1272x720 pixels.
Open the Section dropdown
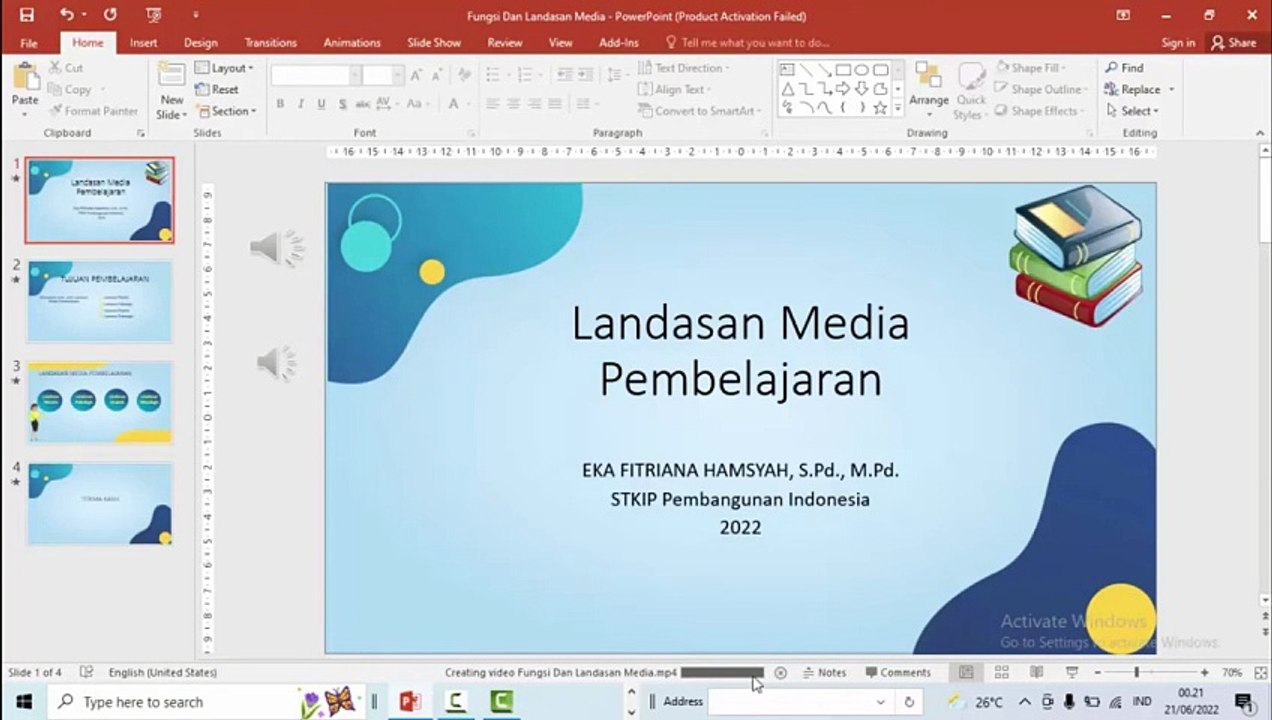click(x=225, y=111)
